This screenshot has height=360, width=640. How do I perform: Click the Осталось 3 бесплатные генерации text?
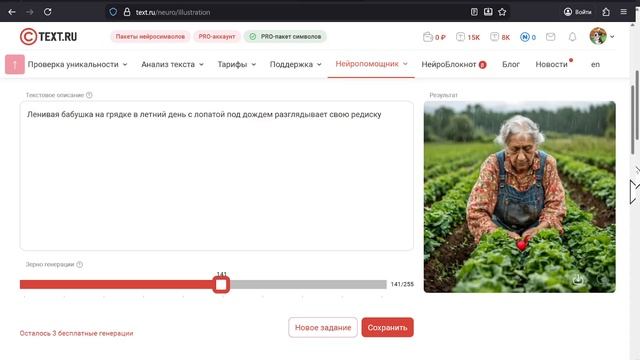coord(76,333)
